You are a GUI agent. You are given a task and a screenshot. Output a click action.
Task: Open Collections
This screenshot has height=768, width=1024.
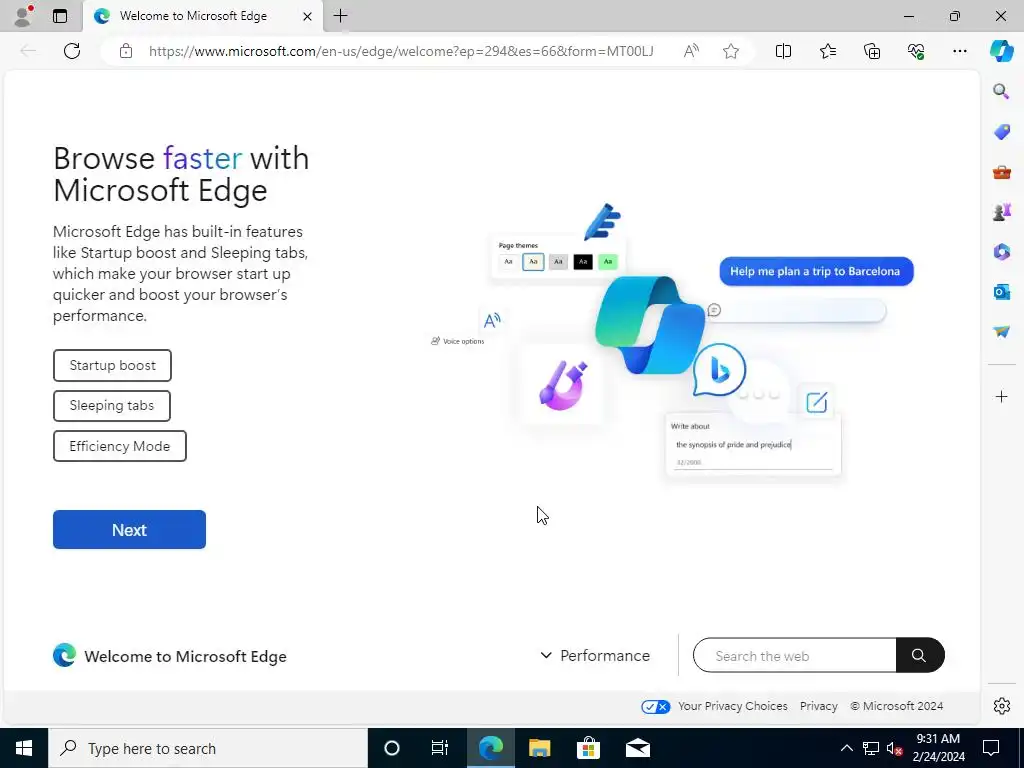(x=872, y=51)
